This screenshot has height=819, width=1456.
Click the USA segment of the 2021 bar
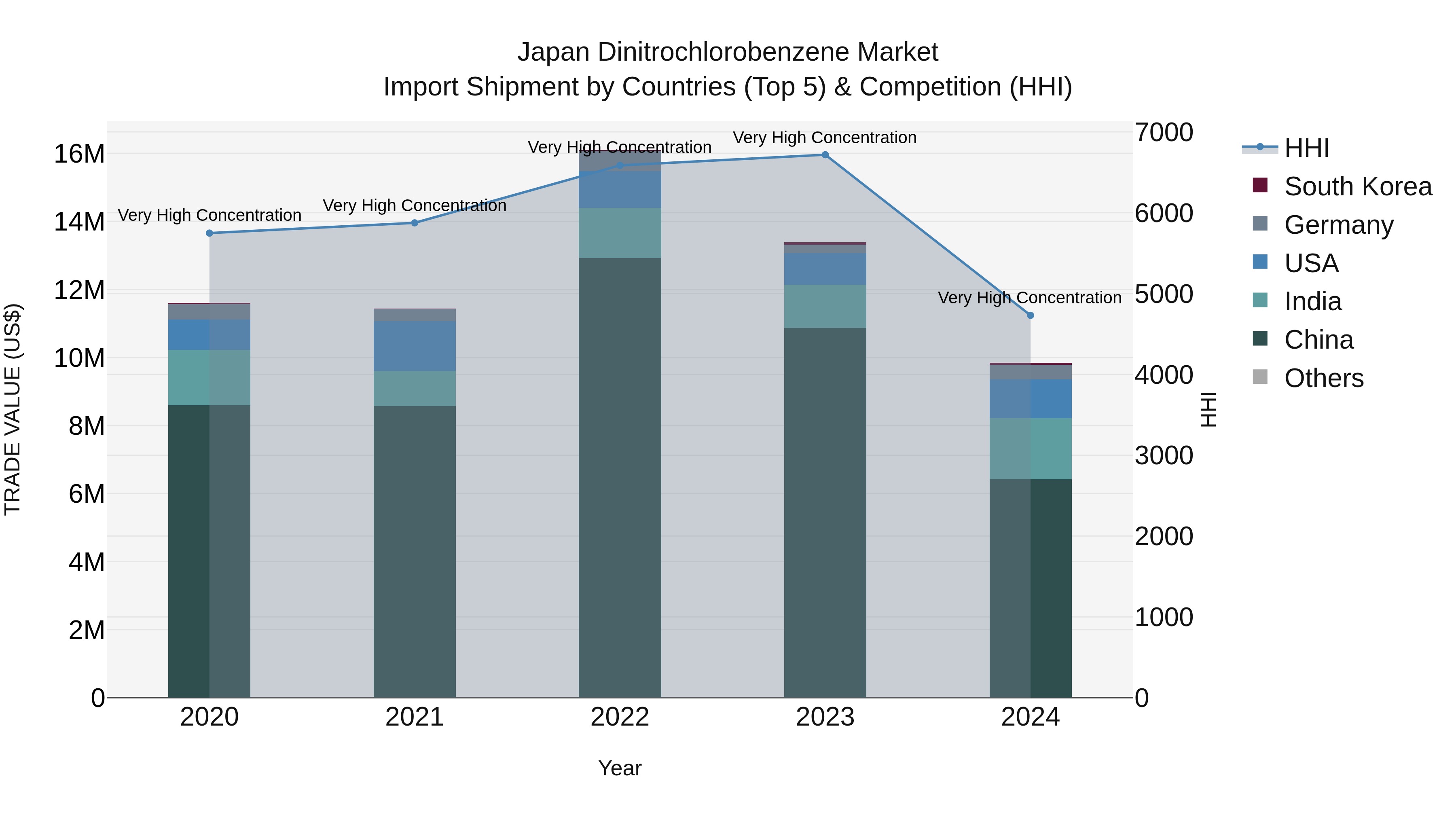click(414, 346)
